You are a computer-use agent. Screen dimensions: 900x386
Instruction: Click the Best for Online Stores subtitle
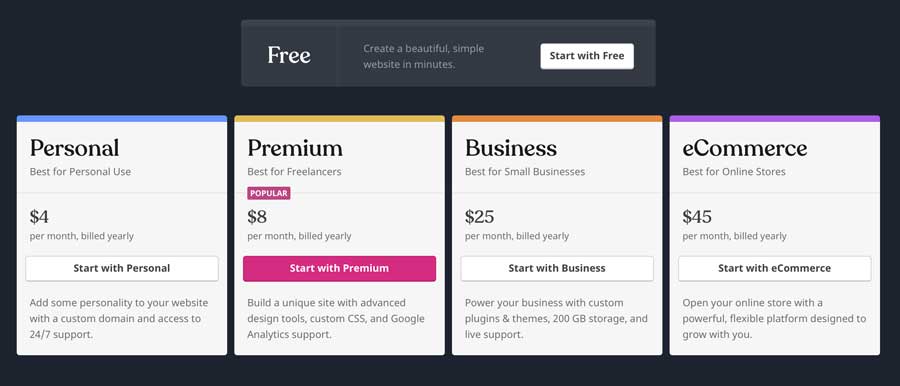click(x=734, y=172)
